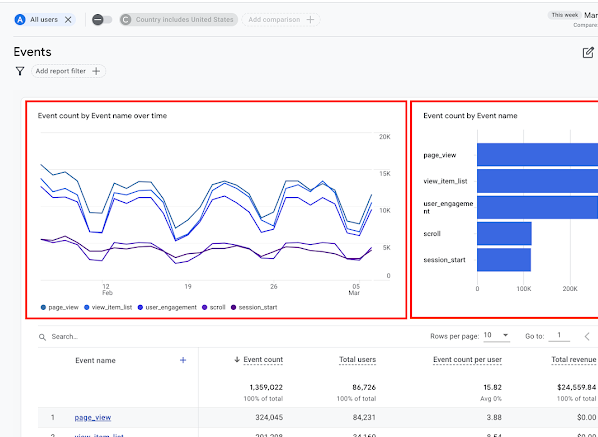This screenshot has height=437, width=598.
Task: Add a new comparison
Action: coord(281,20)
